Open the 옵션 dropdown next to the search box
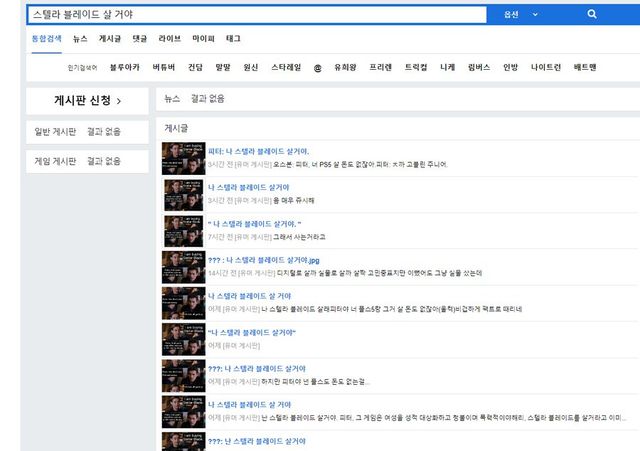This screenshot has width=640, height=451. coord(521,14)
